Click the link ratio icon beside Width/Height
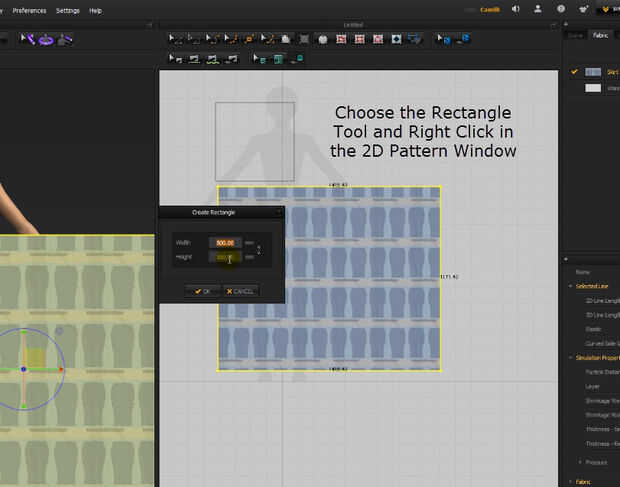Viewport: 620px width, 487px height. pos(258,249)
